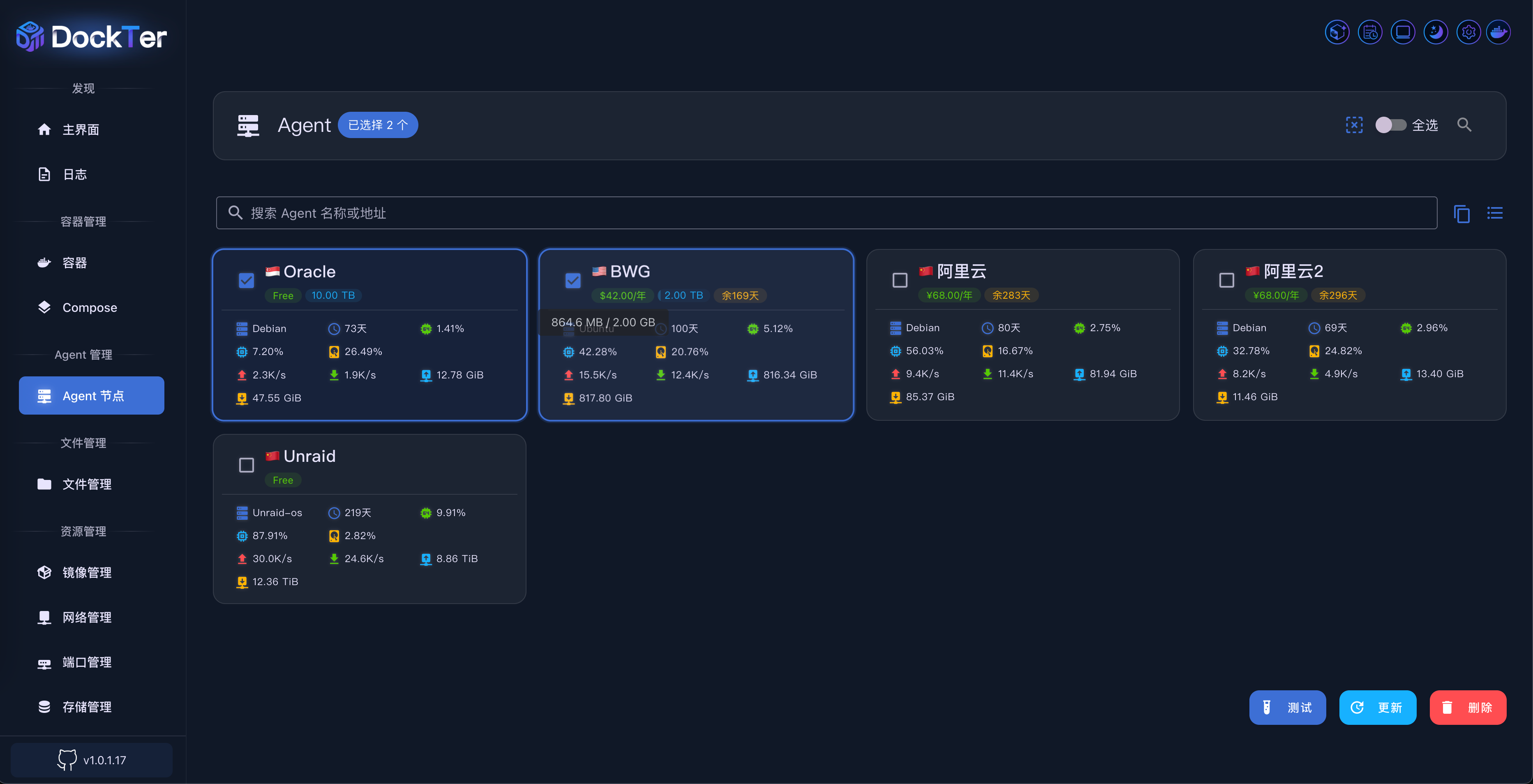Image resolution: width=1533 pixels, height=784 pixels.
Task: Click the Docker whale icon in top bar
Action: [x=1498, y=32]
